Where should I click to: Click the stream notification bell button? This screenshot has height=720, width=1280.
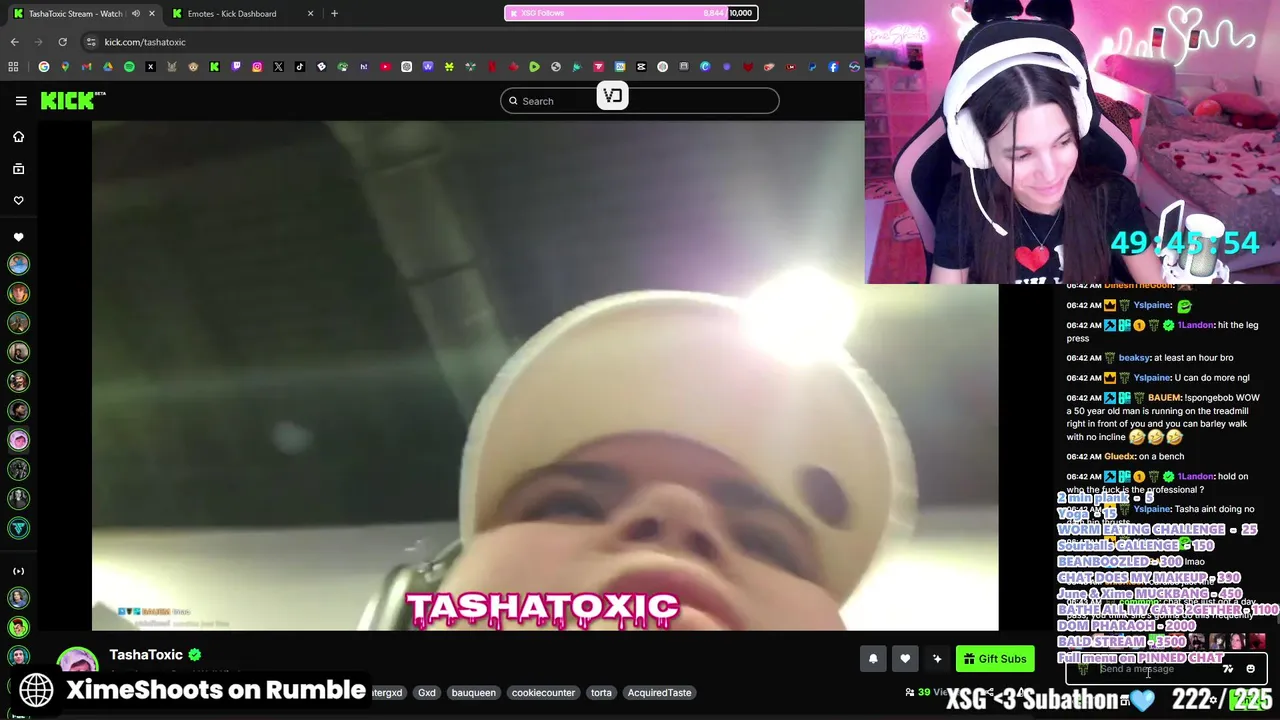coord(873,658)
